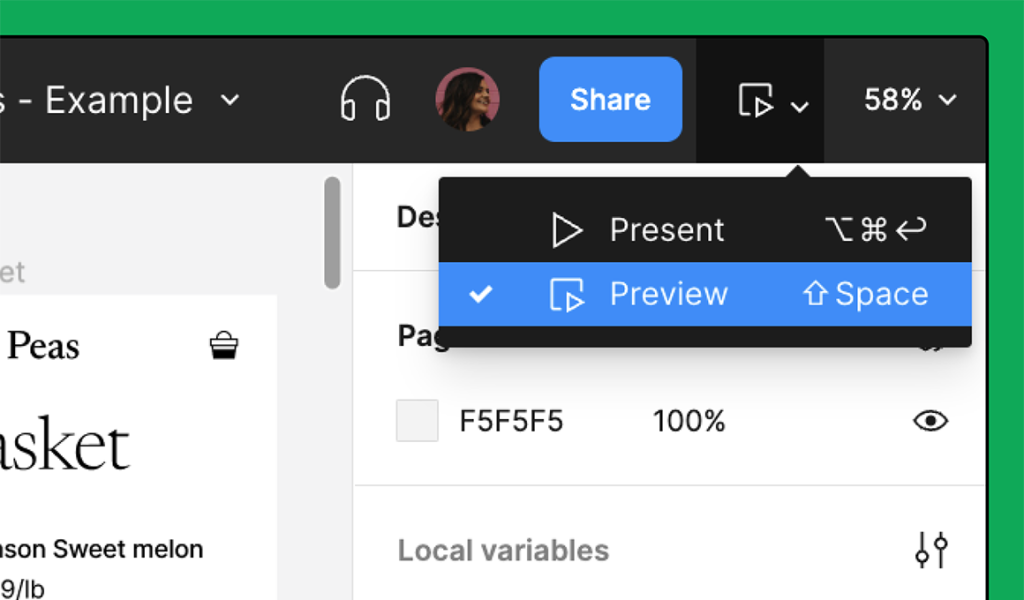This screenshot has height=600, width=1024.
Task: Click the Present play triangle icon
Action: pyautogui.click(x=566, y=230)
